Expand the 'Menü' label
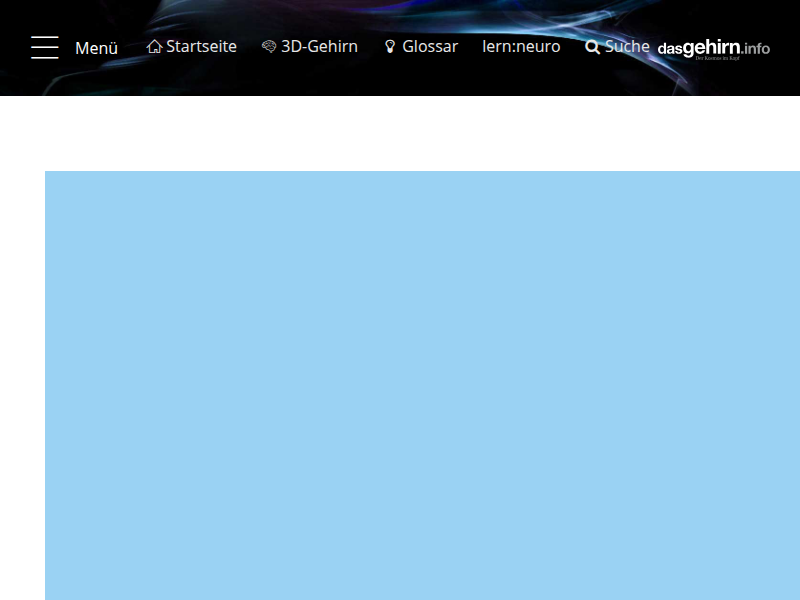Image resolution: width=800 pixels, height=600 pixels. pyautogui.click(x=97, y=48)
